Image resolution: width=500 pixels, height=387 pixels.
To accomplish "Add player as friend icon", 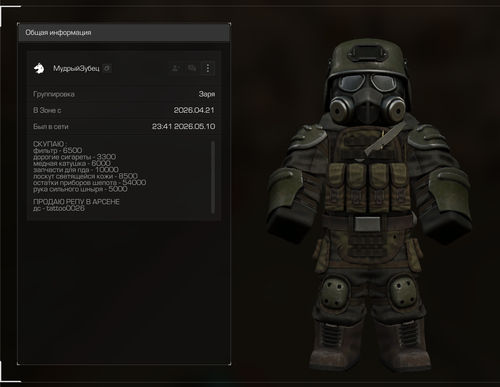I will 176,68.
